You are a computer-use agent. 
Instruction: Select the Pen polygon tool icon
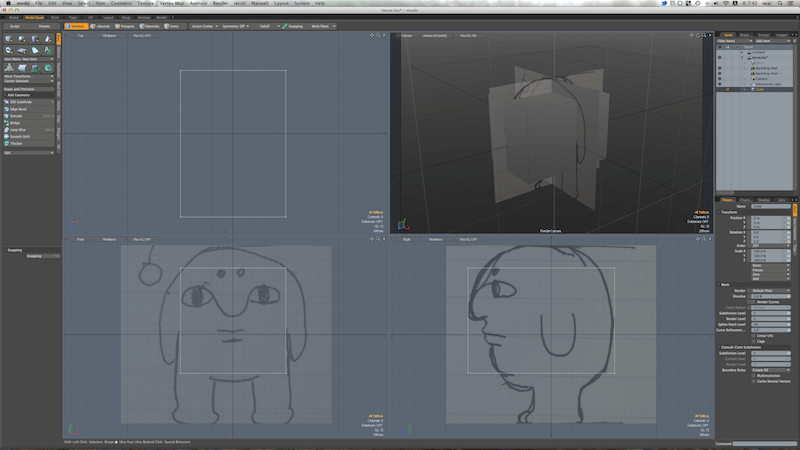35,51
